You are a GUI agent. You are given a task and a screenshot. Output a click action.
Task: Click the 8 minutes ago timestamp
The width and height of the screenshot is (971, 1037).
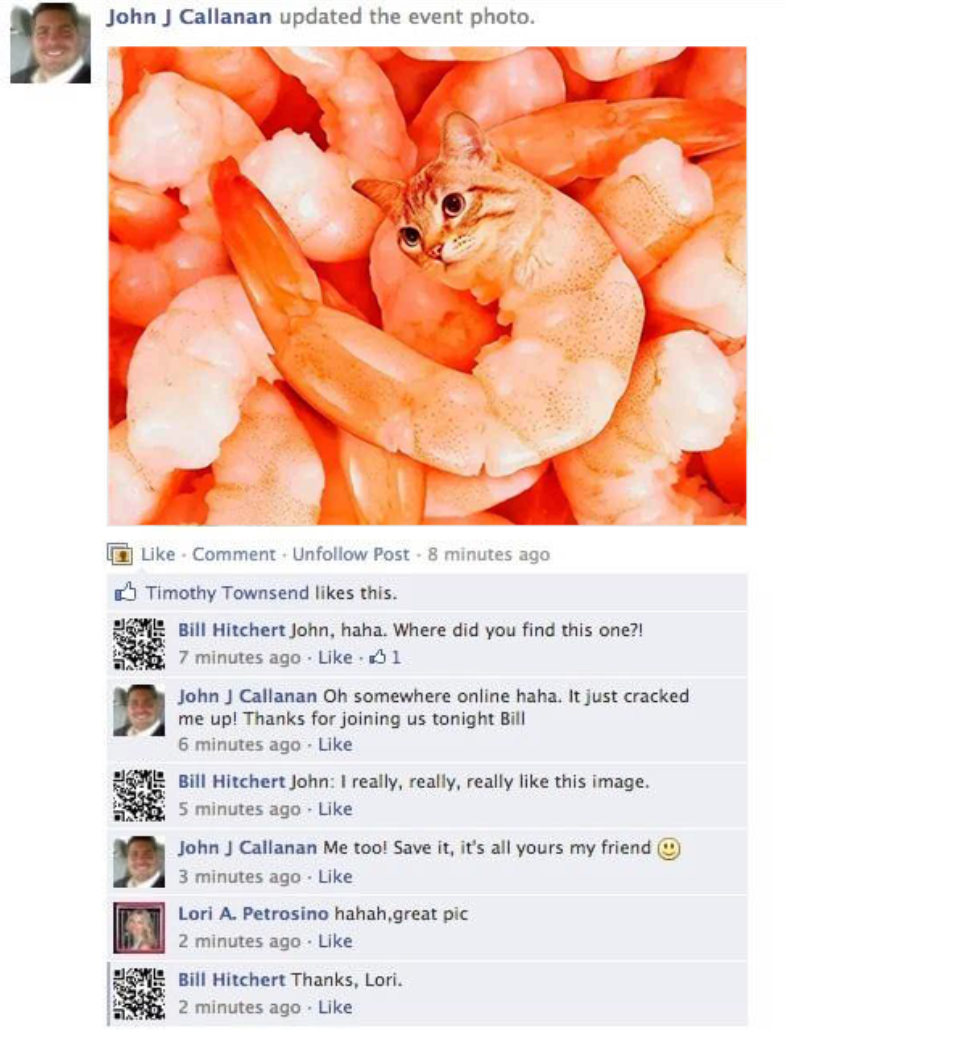click(x=489, y=554)
